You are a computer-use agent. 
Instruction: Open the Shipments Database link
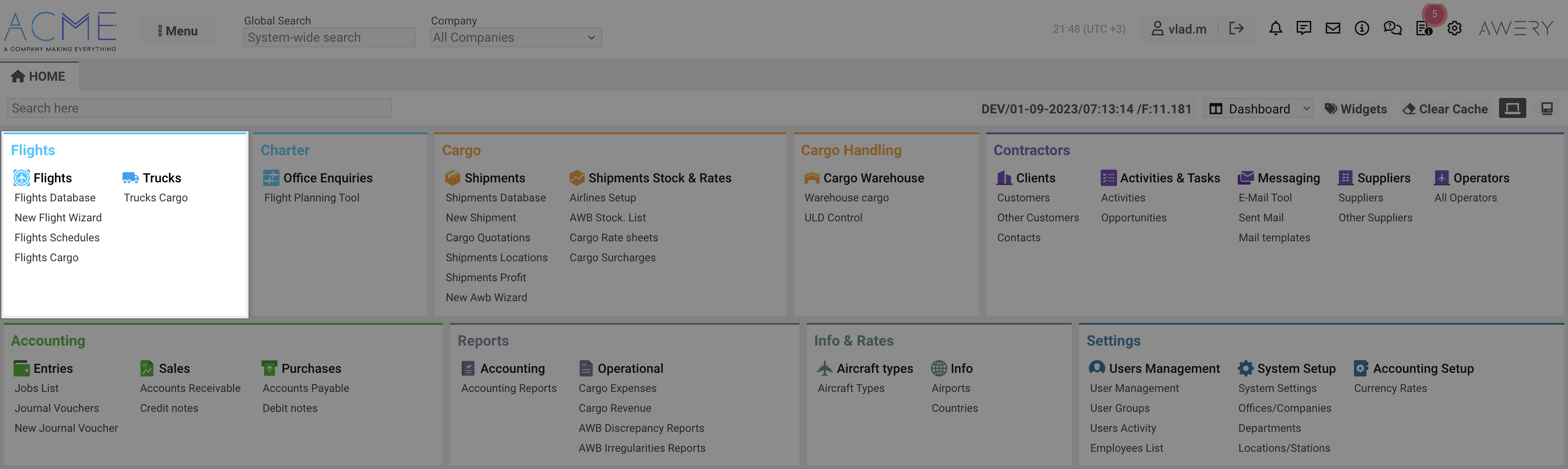click(495, 198)
